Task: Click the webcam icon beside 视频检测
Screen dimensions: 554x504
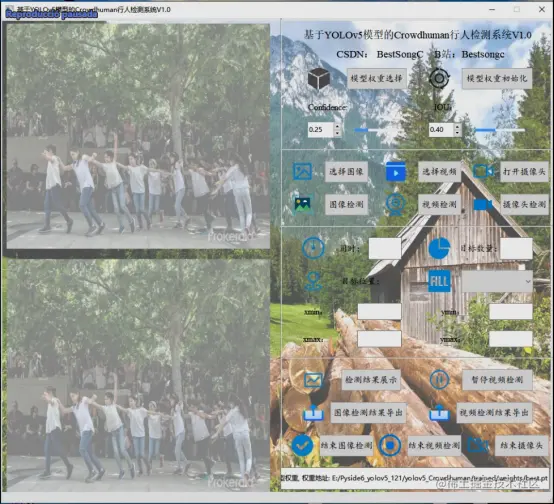Action: pos(396,204)
